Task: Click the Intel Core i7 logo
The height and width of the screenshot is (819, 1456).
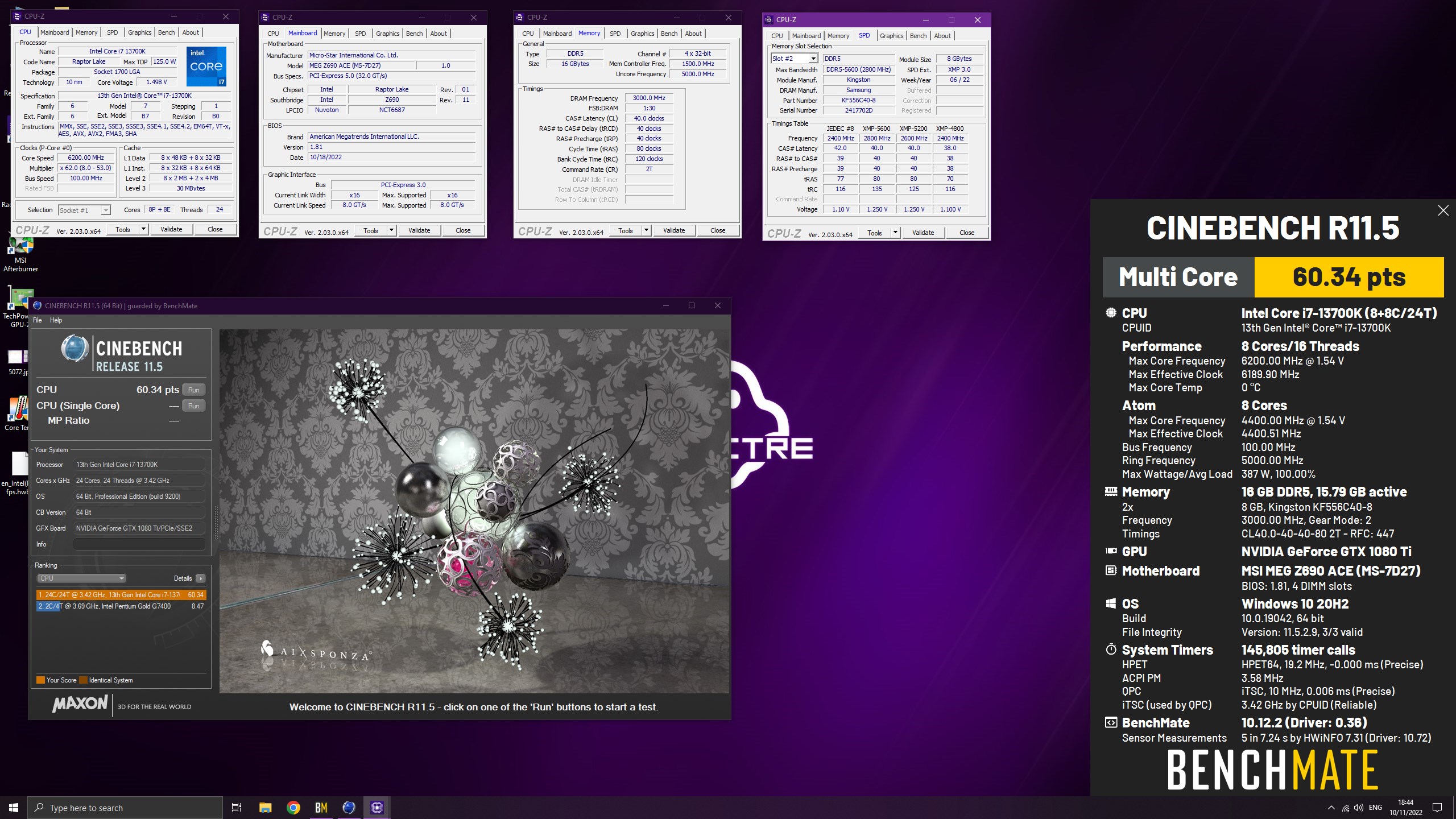Action: coord(206,67)
